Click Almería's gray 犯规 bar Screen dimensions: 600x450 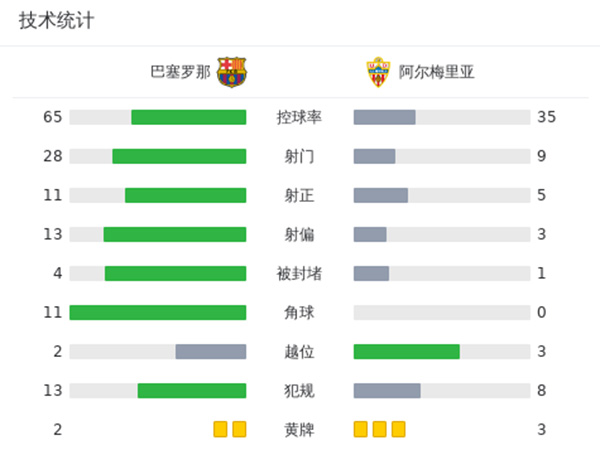pos(387,390)
